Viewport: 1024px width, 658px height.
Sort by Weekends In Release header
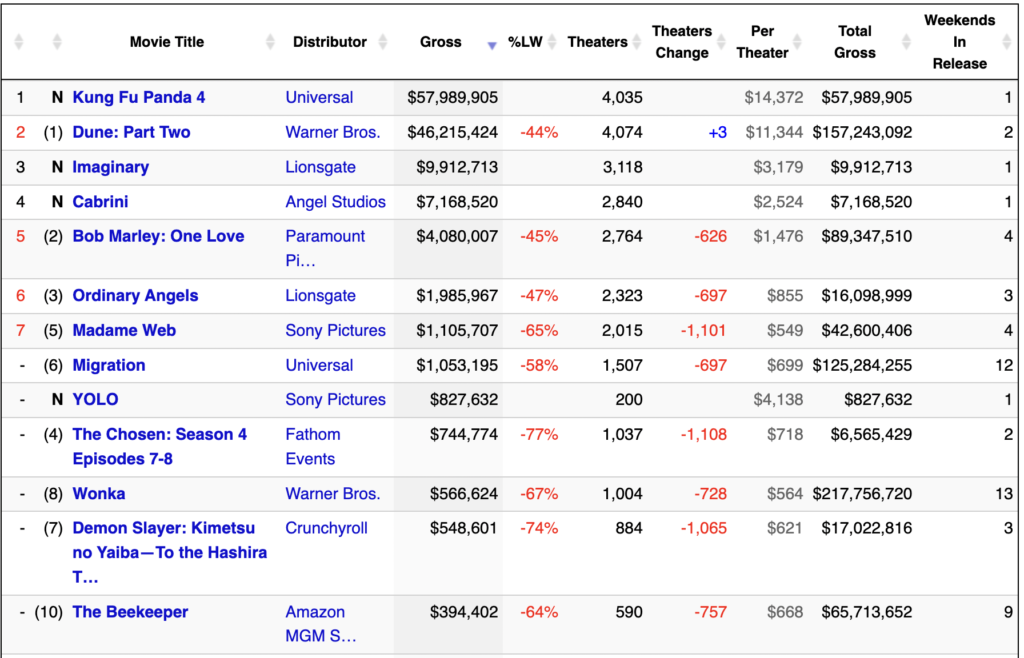[959, 42]
